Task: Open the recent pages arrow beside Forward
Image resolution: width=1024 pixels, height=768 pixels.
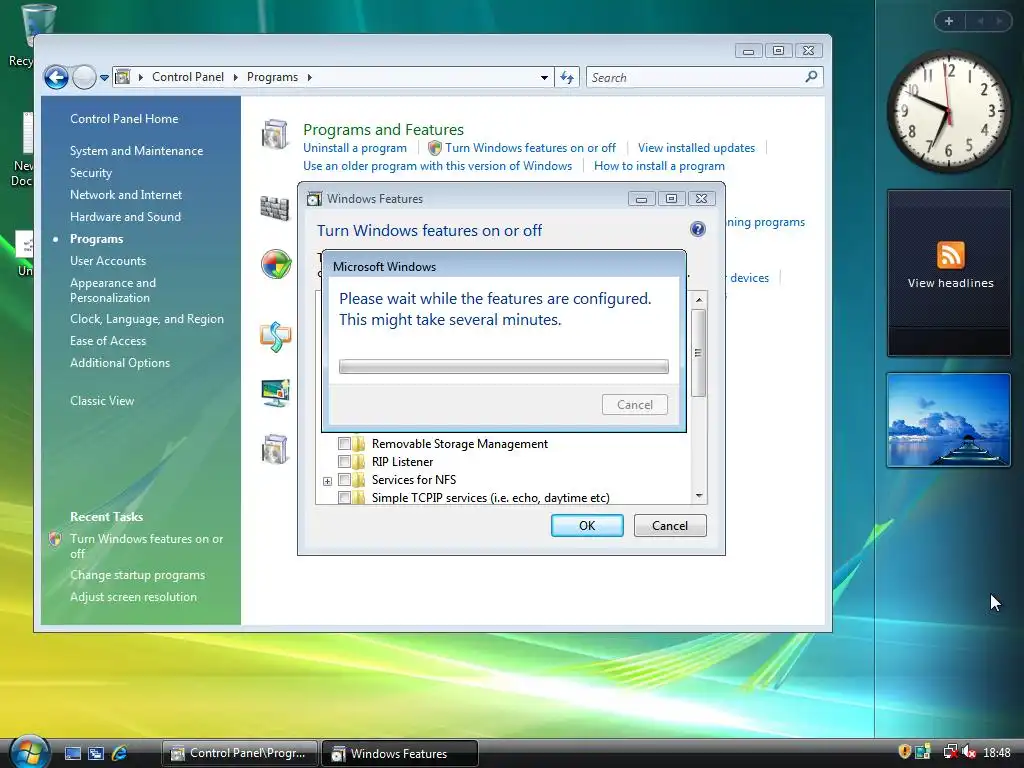Action: [104, 78]
